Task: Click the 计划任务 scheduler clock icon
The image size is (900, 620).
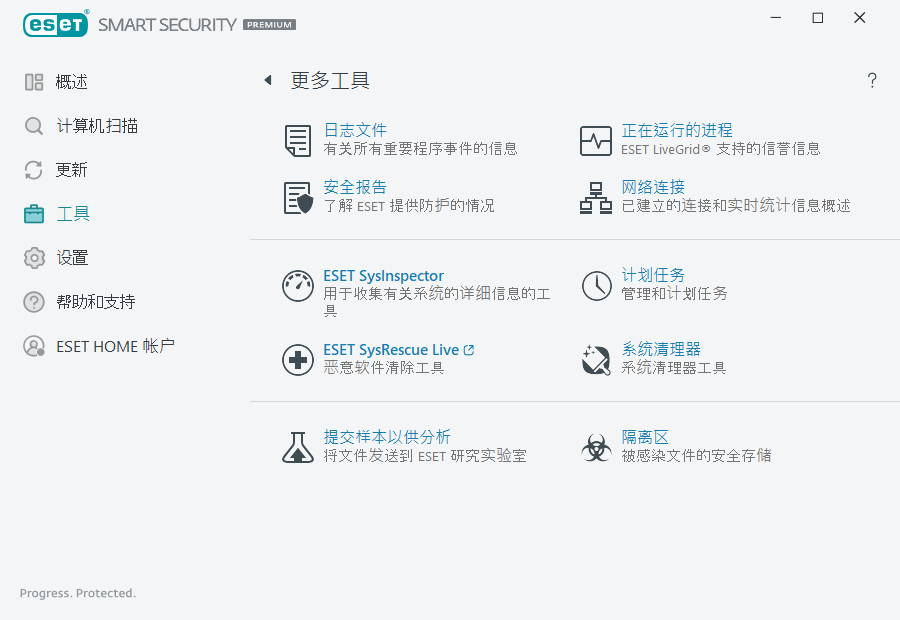Action: (595, 286)
